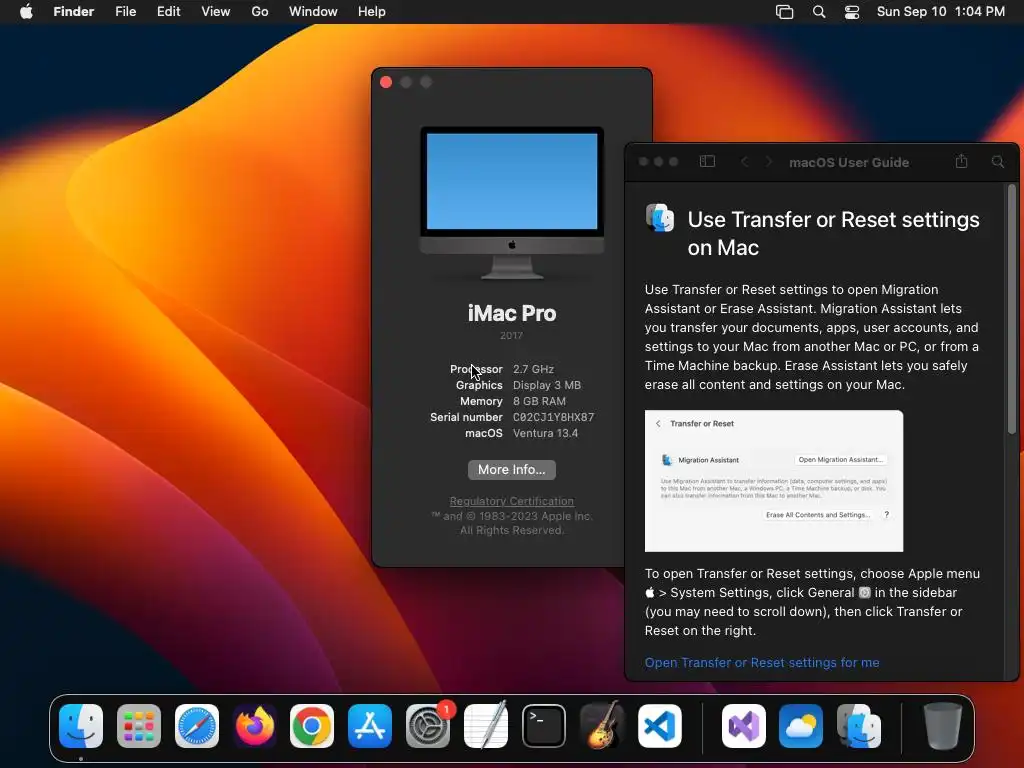
Task: Open Finder from the Dock
Action: (81, 726)
